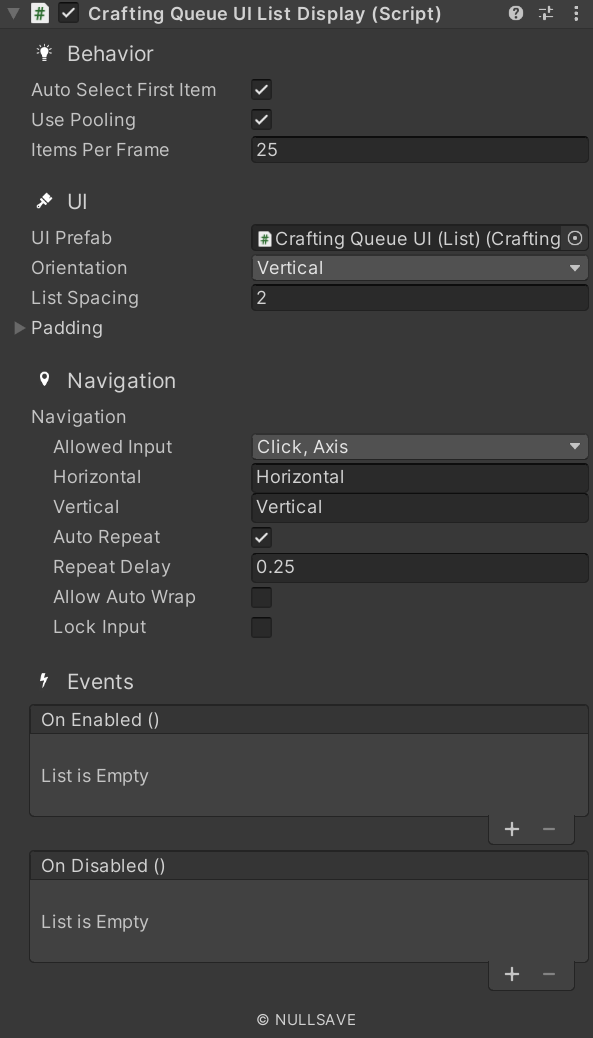The height and width of the screenshot is (1038, 593).
Task: Click the pin icon beside Navigation
Action: click(x=44, y=379)
